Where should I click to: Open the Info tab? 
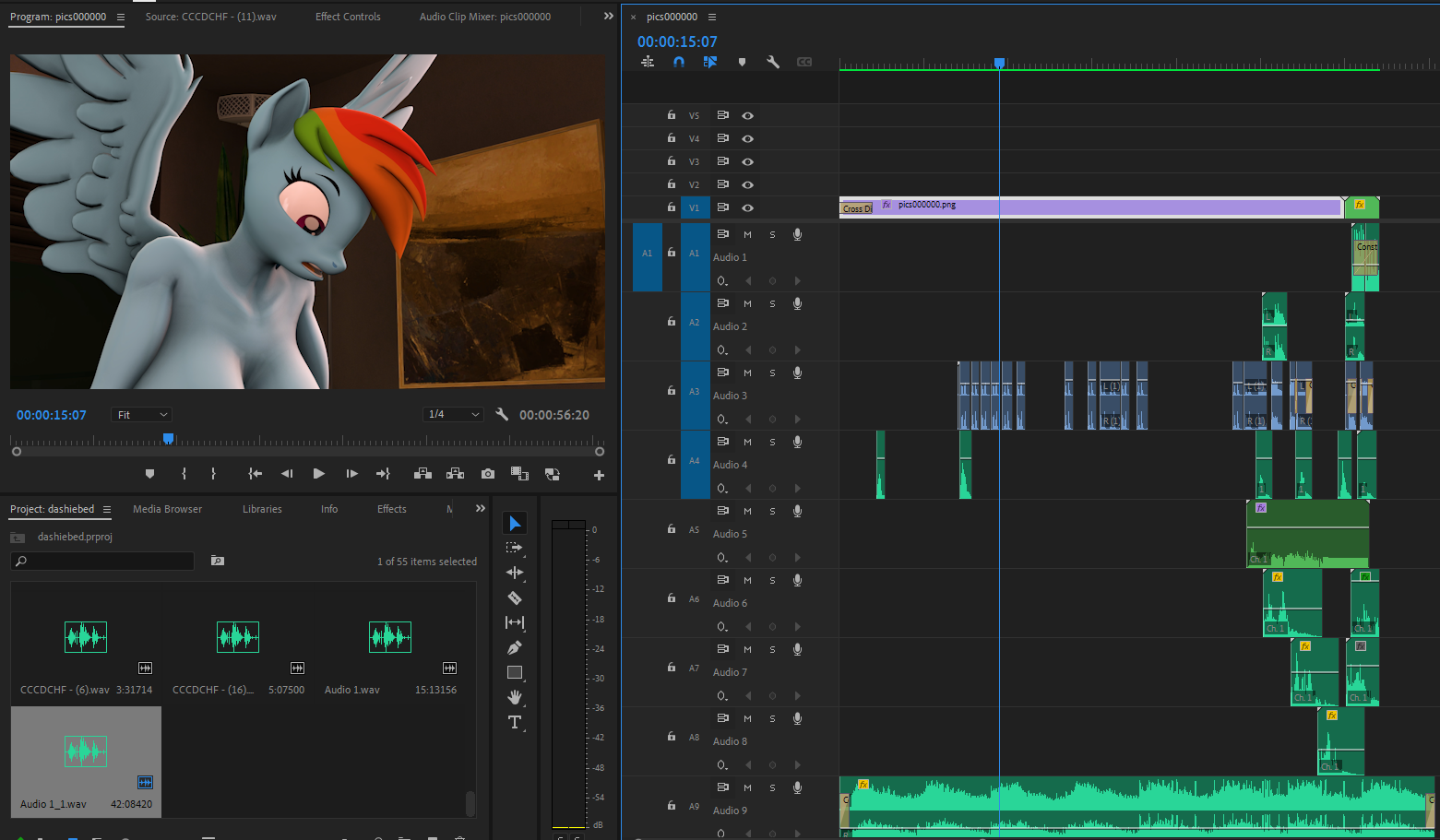[x=329, y=509]
